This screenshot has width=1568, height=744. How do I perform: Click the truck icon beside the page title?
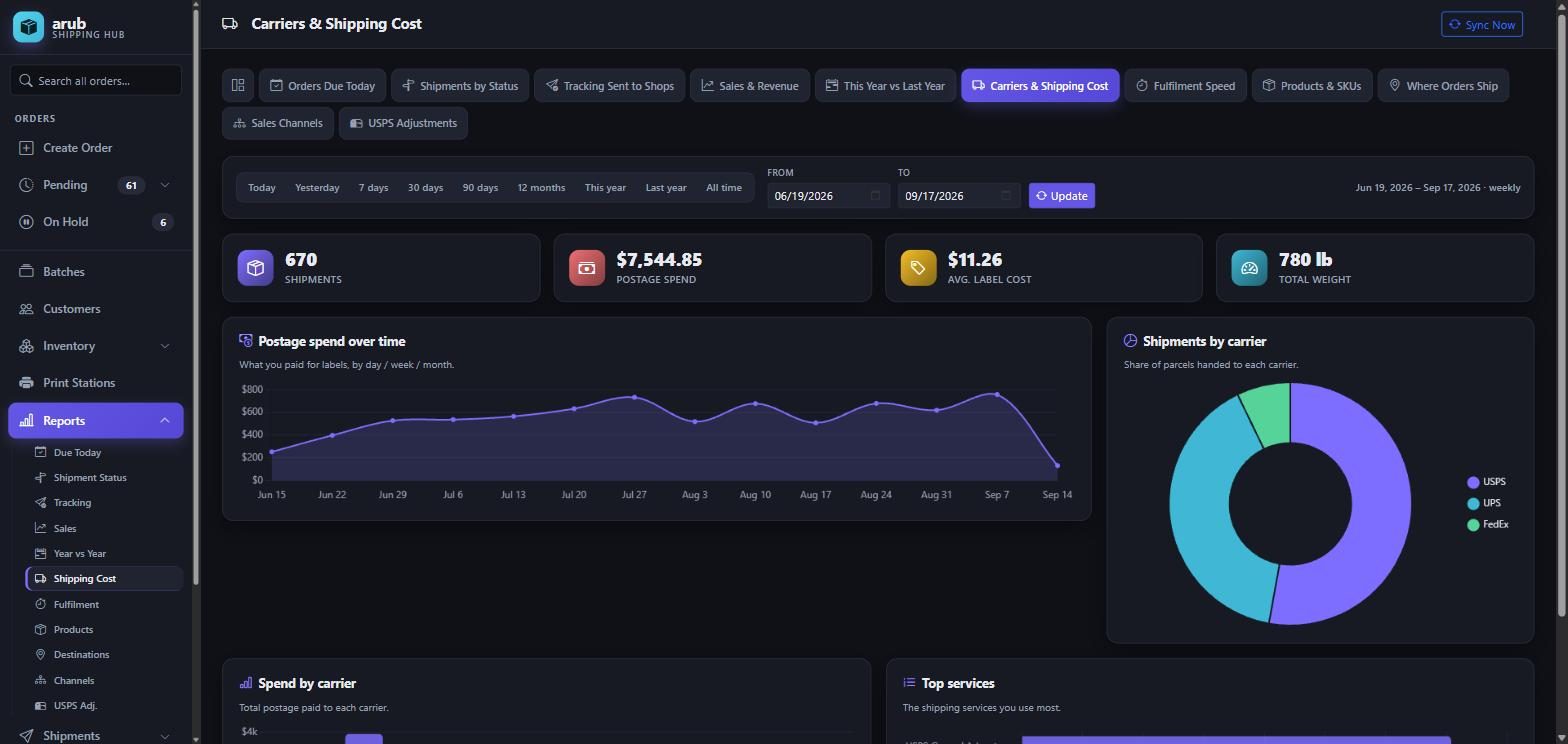click(230, 24)
